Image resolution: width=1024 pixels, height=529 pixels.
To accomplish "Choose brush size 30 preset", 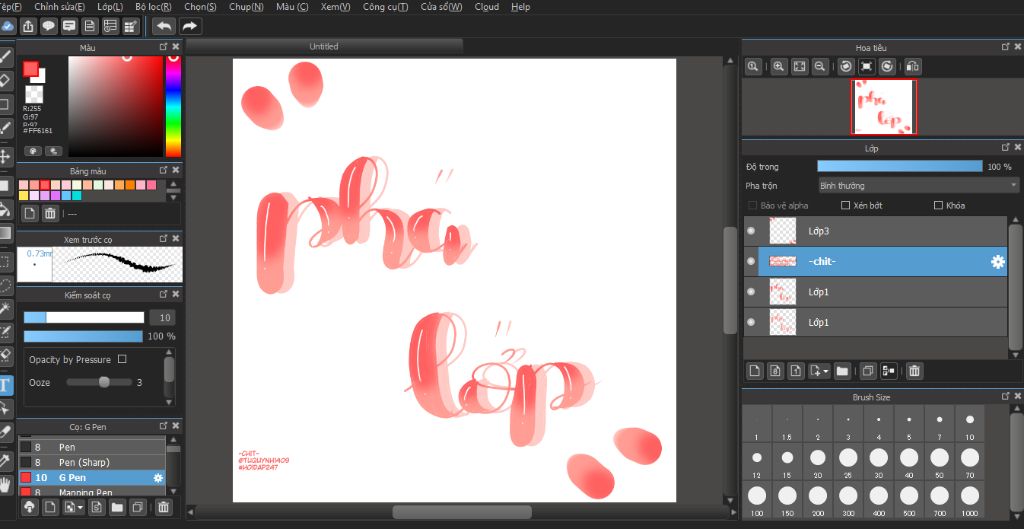I will [878, 462].
